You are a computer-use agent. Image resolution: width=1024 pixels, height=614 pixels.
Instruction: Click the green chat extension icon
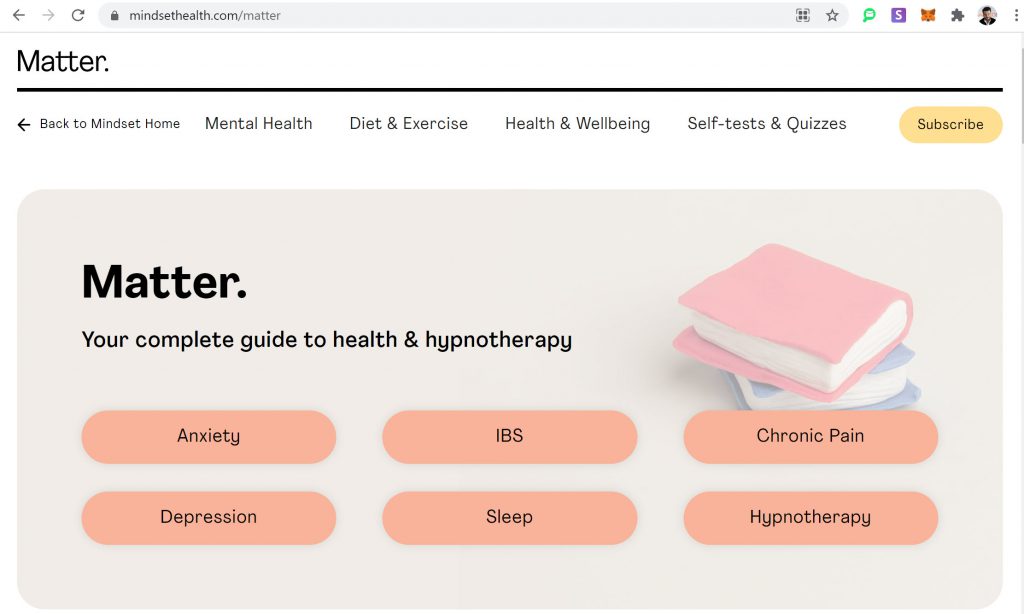(x=869, y=15)
